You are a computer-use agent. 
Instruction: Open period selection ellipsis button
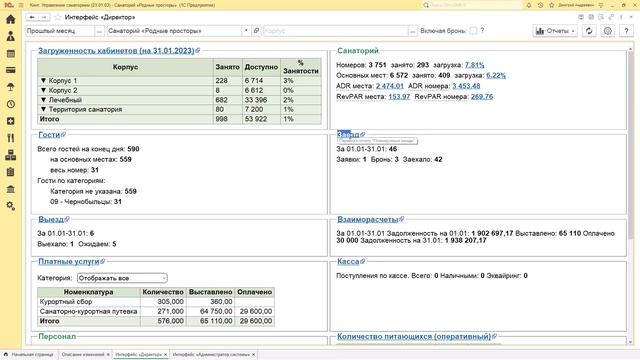pos(99,31)
